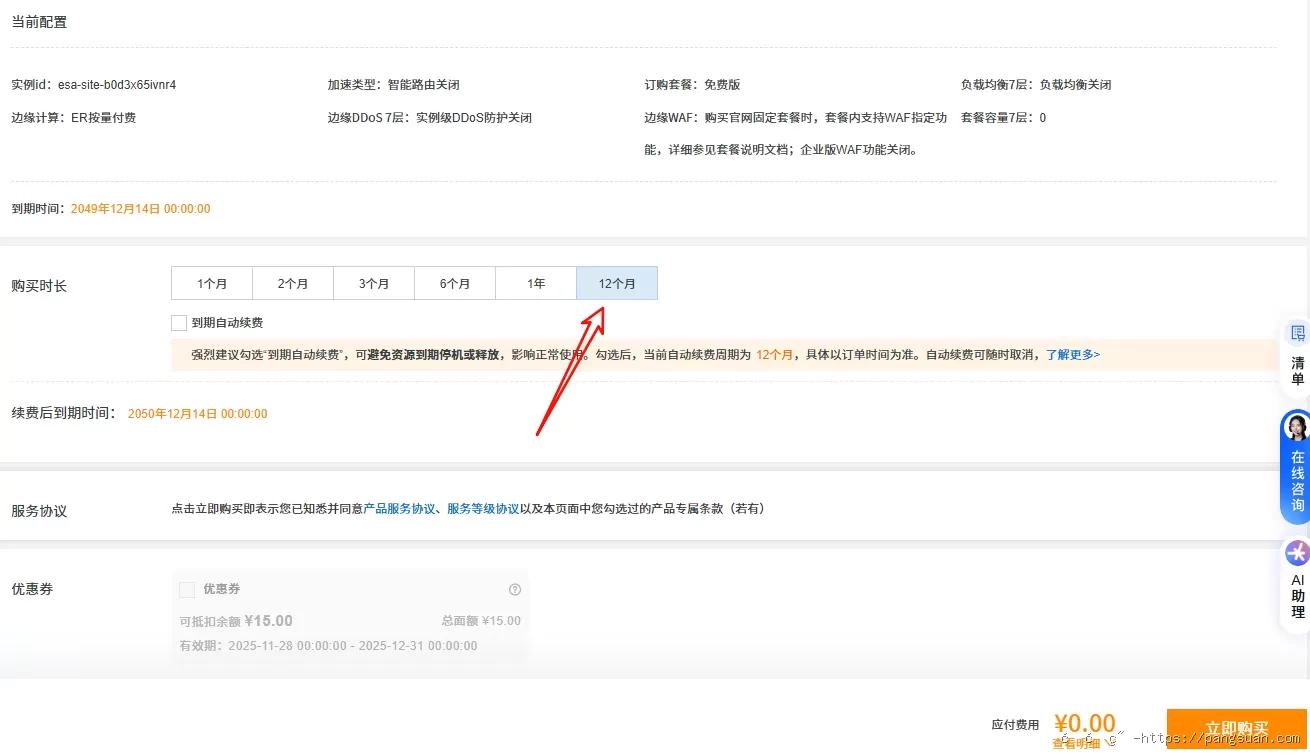Click the 立即购买 purchase button
Screen dimensions: 1310x755
pos(1237,729)
